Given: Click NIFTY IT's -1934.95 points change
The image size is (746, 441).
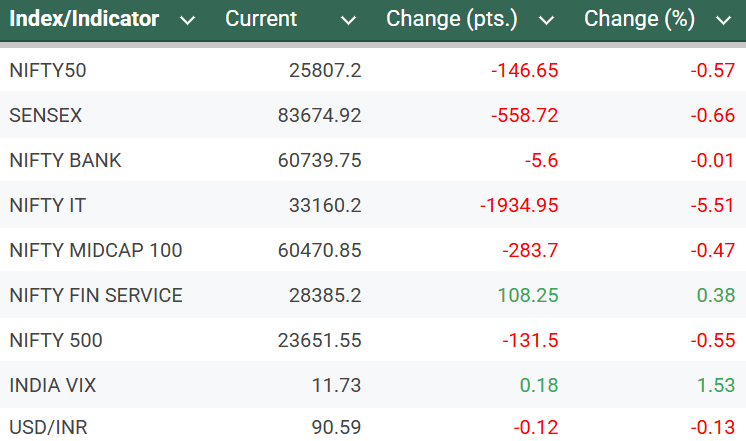Looking at the screenshot, I should [519, 205].
